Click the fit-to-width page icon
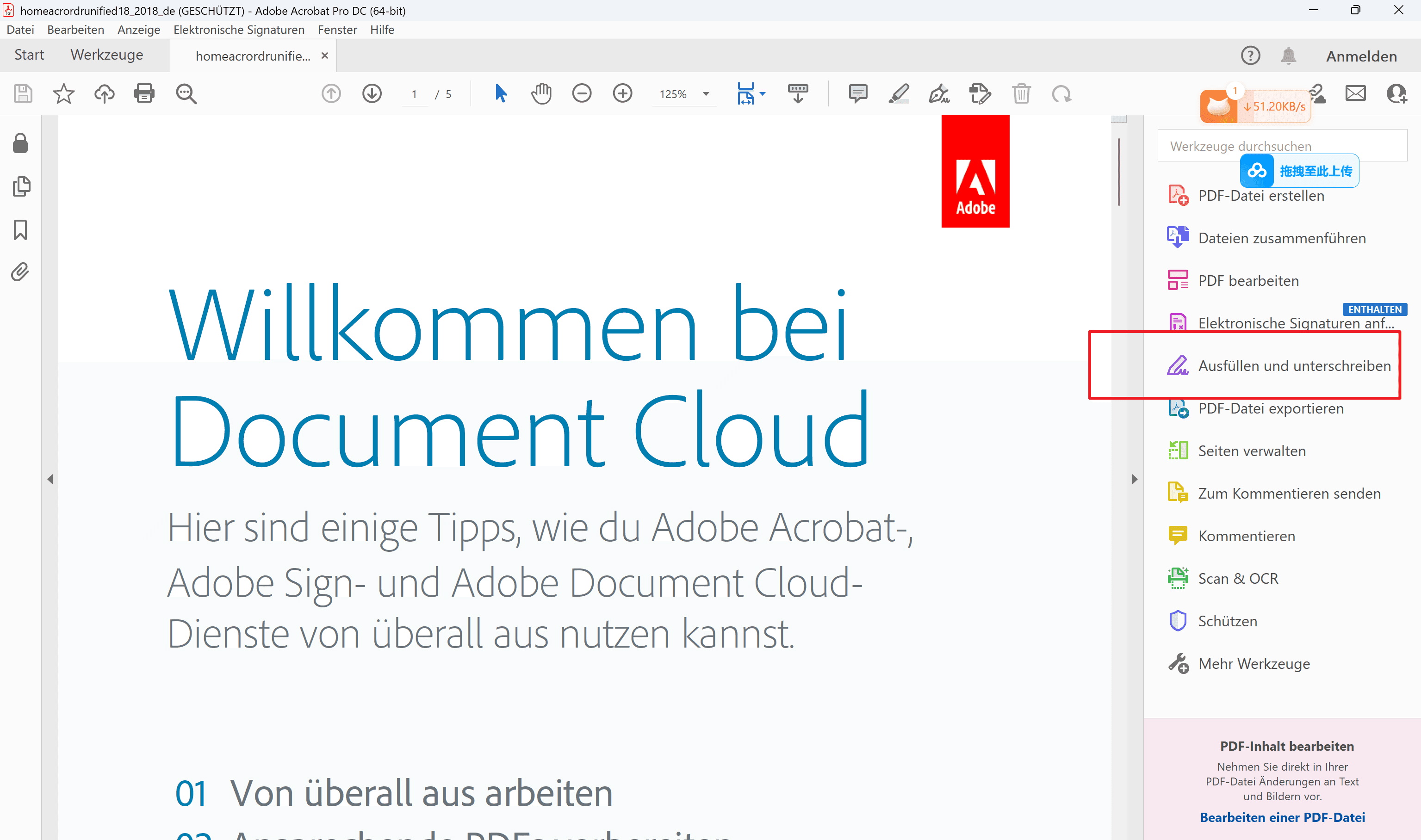The image size is (1421, 840). pyautogui.click(x=745, y=93)
